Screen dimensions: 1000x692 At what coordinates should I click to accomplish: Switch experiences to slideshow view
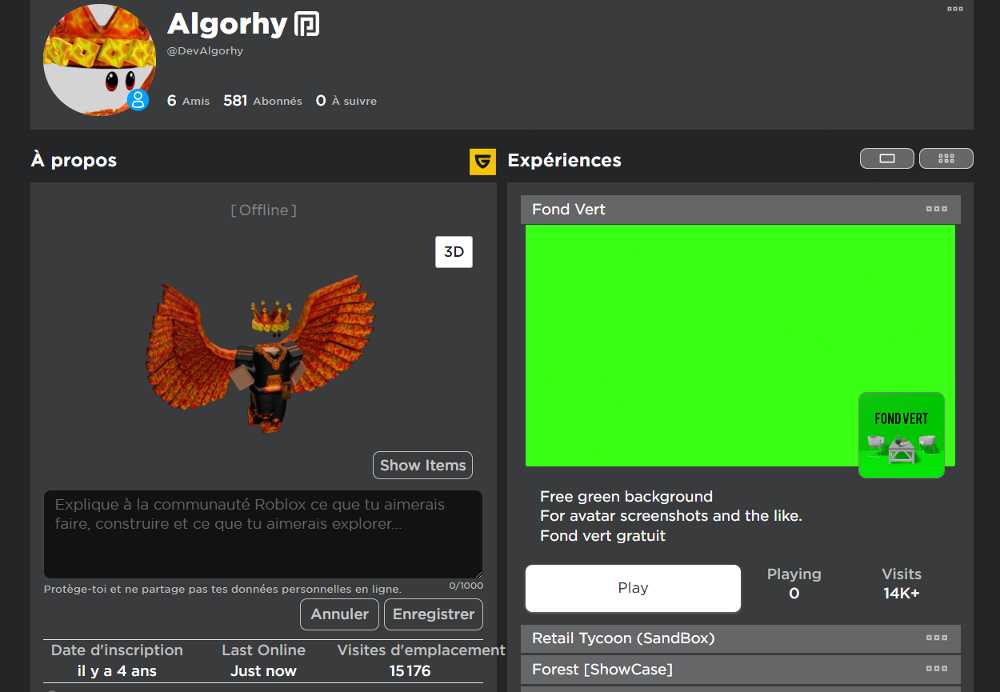pos(887,158)
